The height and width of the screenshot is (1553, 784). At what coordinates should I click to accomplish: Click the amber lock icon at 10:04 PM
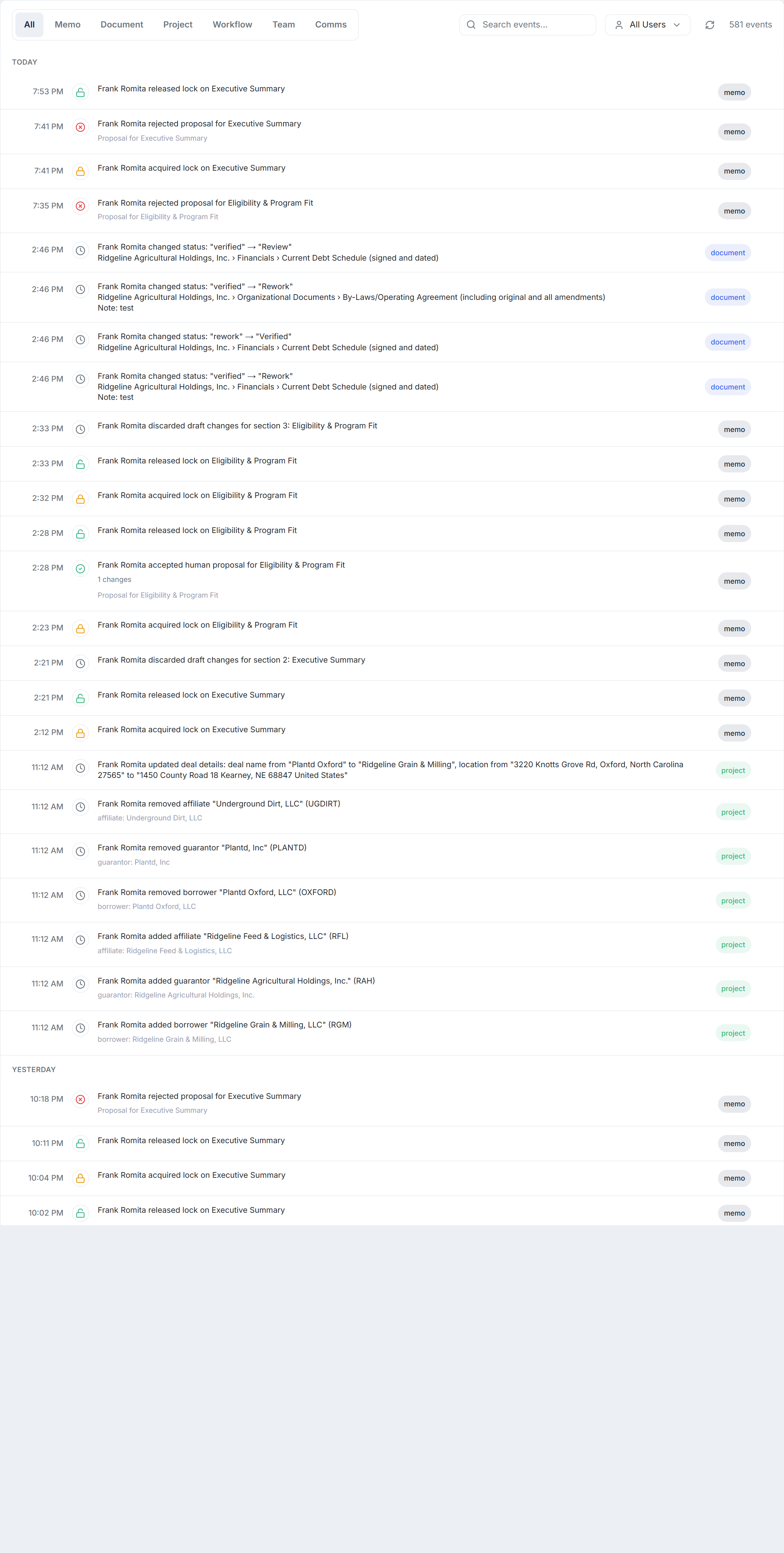point(80,1178)
